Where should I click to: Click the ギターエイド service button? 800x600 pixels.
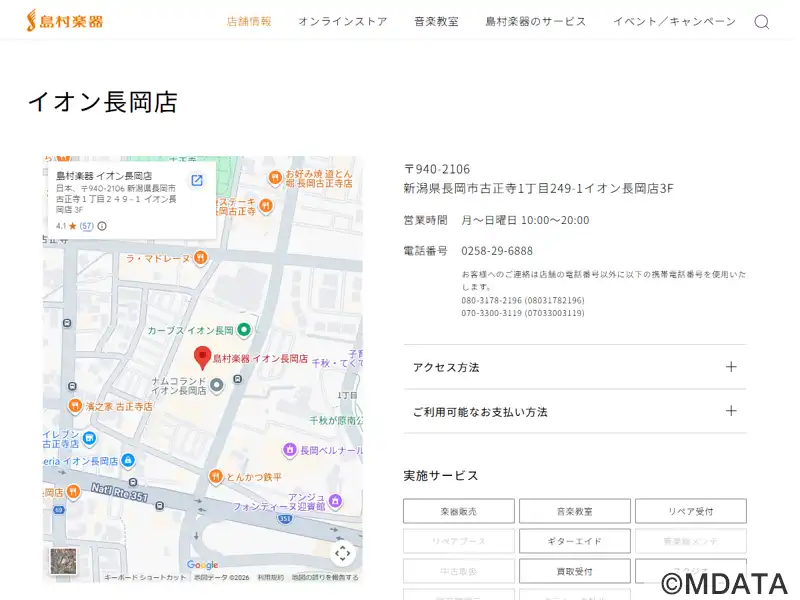pos(574,541)
